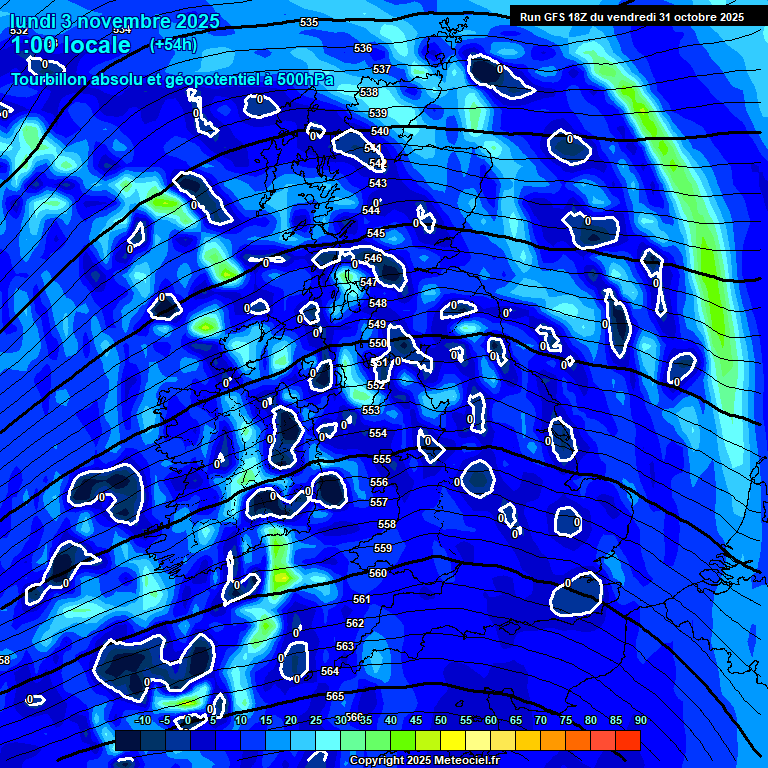
Task: Select the light green swatch between 30 and 35
Action: pos(353,740)
